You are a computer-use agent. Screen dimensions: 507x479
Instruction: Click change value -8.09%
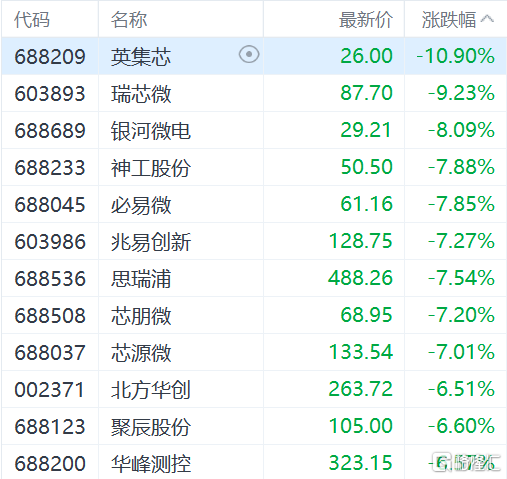[461, 130]
